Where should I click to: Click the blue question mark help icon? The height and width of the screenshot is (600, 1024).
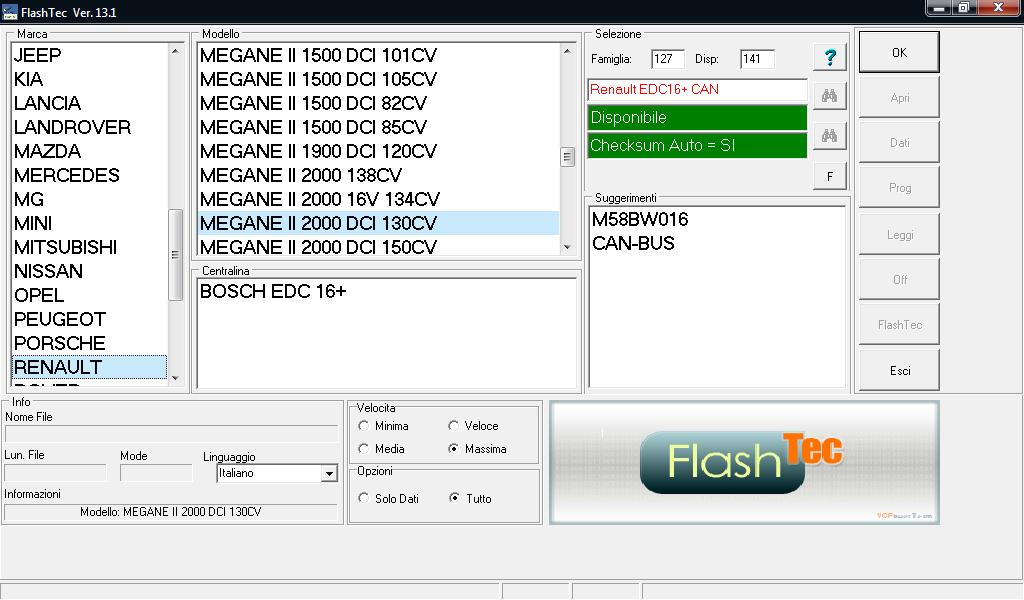click(830, 57)
